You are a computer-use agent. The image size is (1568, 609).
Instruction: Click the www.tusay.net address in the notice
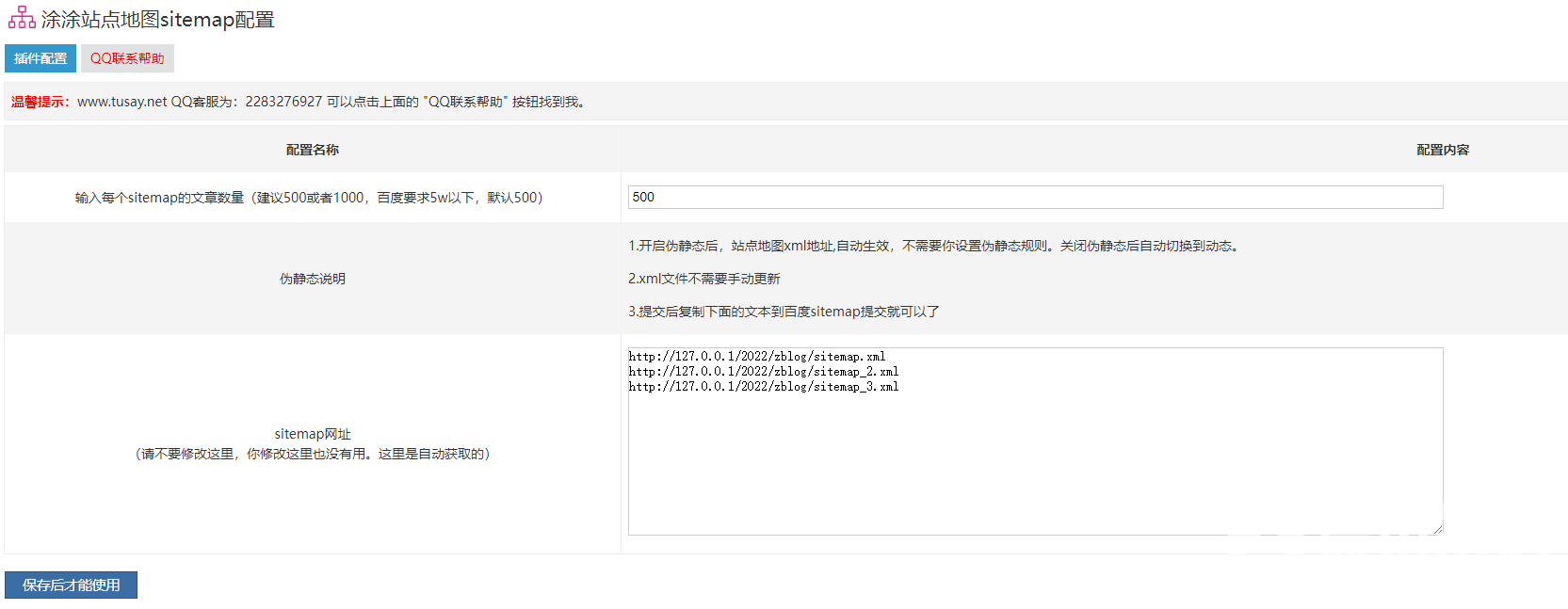pos(121,102)
